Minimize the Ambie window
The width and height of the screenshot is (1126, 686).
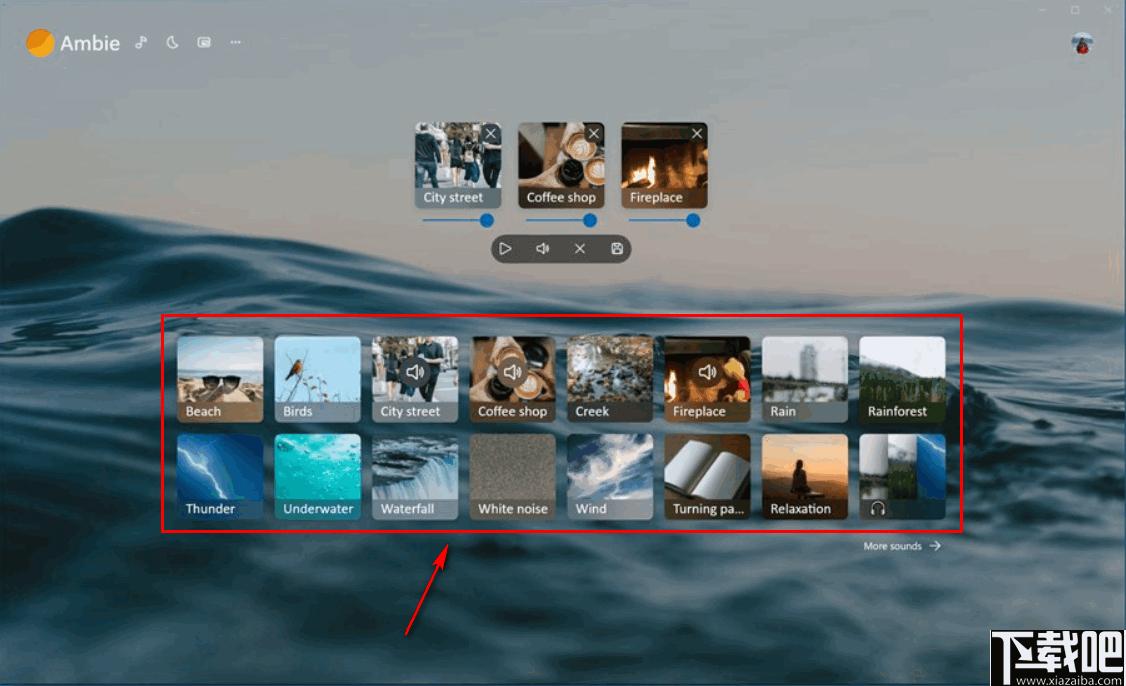tap(1043, 9)
